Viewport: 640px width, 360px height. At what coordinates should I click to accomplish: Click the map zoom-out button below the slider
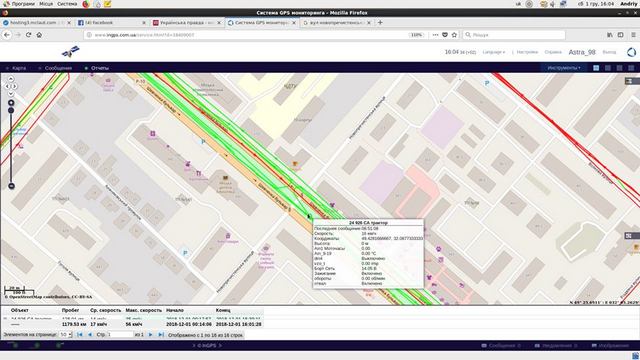pos(11,186)
